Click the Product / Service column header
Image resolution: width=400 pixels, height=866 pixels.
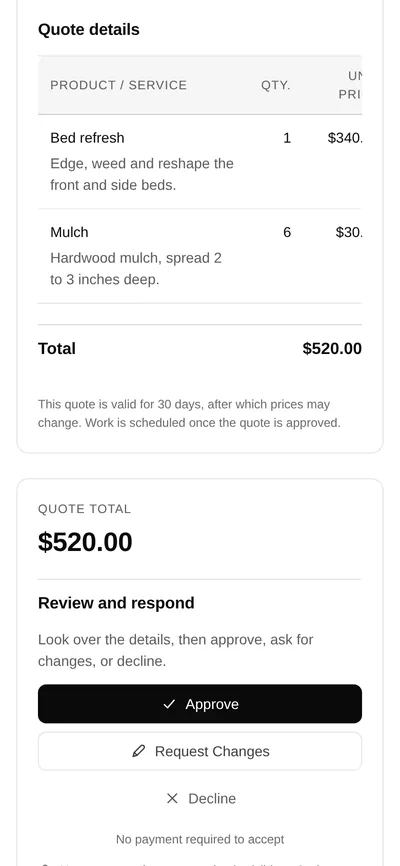118,85
